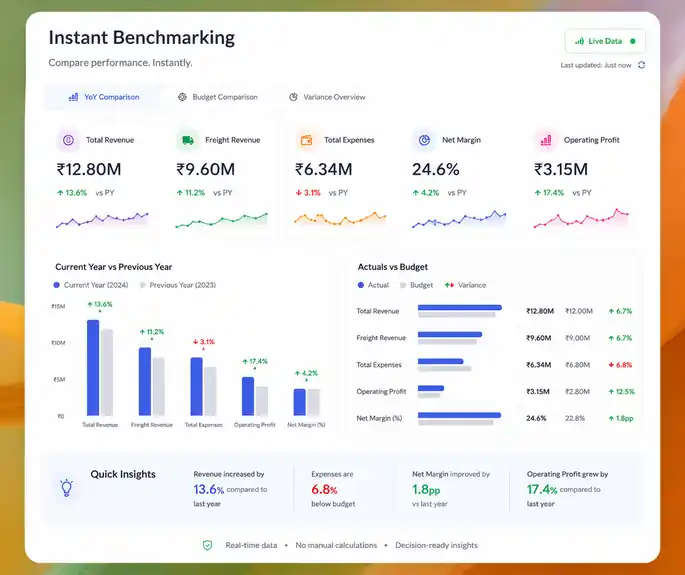Click the red down arrow beside 3.1% on Total Expenses card
685x575 pixels.
click(299, 193)
